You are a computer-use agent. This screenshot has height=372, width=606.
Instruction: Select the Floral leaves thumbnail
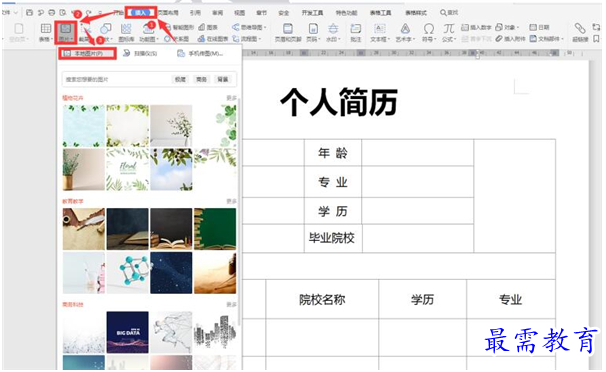(x=128, y=170)
